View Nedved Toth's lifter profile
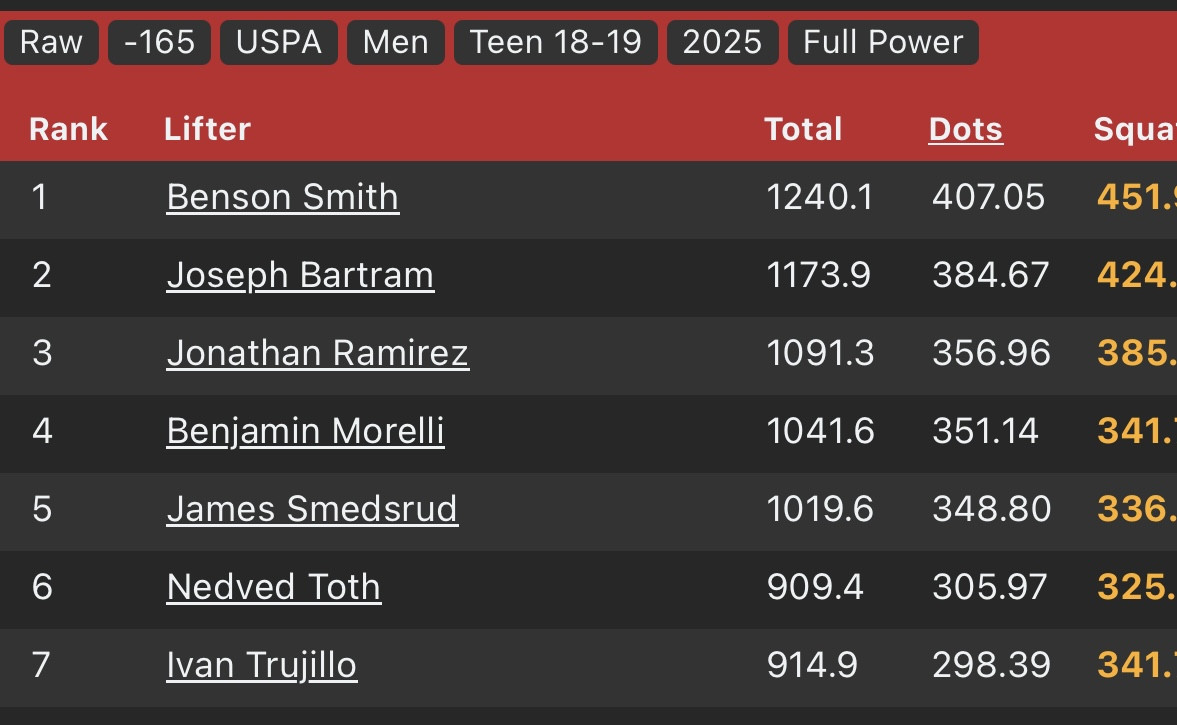1177x725 pixels. click(273, 587)
